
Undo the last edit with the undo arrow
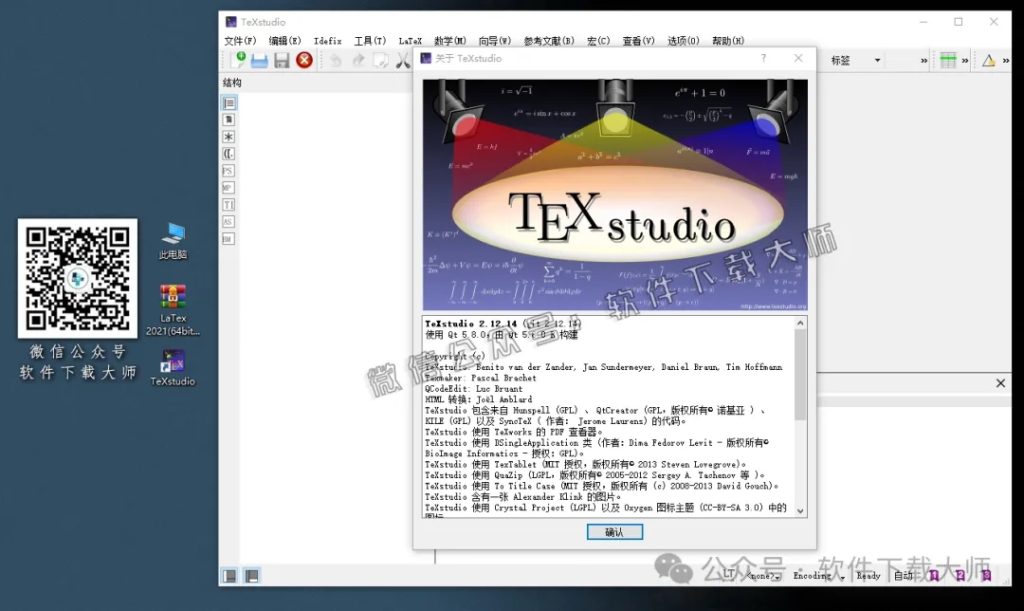coord(335,60)
